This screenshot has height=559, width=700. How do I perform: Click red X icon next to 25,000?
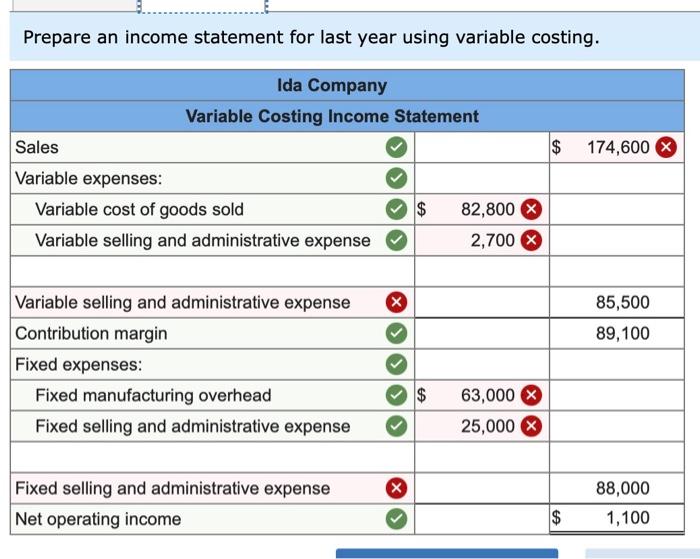531,426
